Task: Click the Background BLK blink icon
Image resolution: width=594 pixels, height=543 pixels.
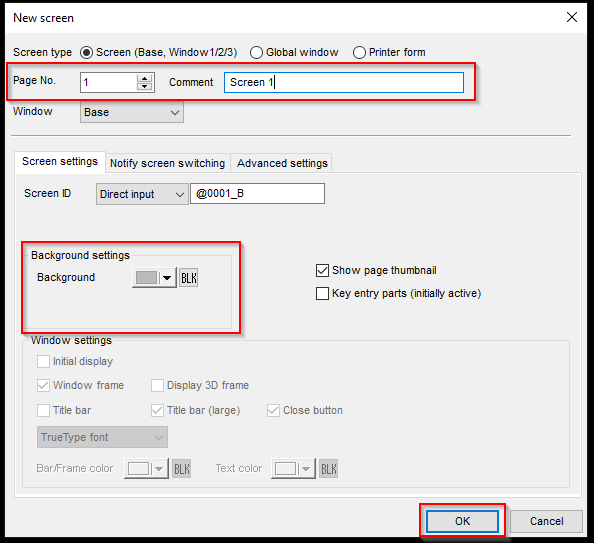Action: pos(189,278)
